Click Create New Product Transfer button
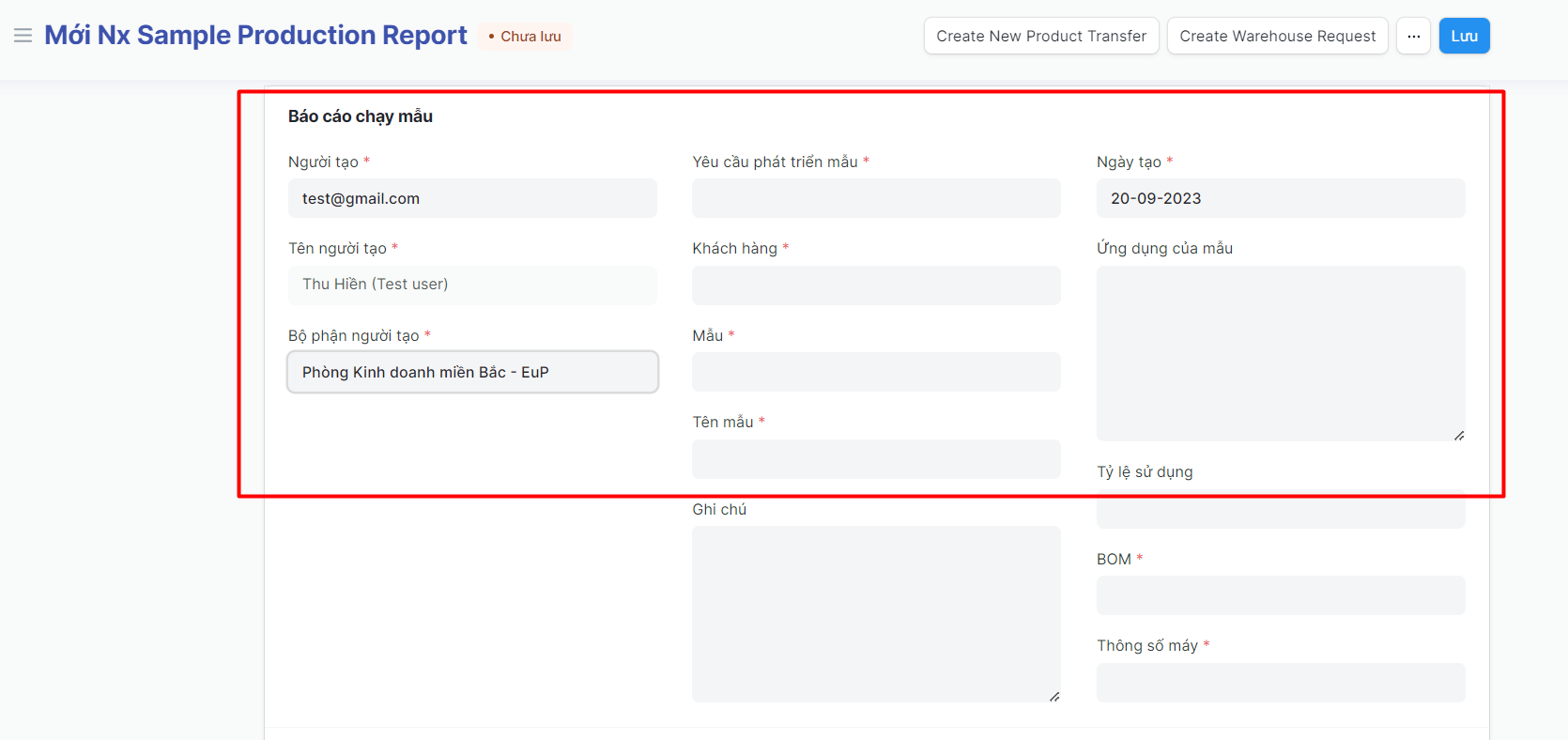Screen dimensions: 1568x740 1040,37
